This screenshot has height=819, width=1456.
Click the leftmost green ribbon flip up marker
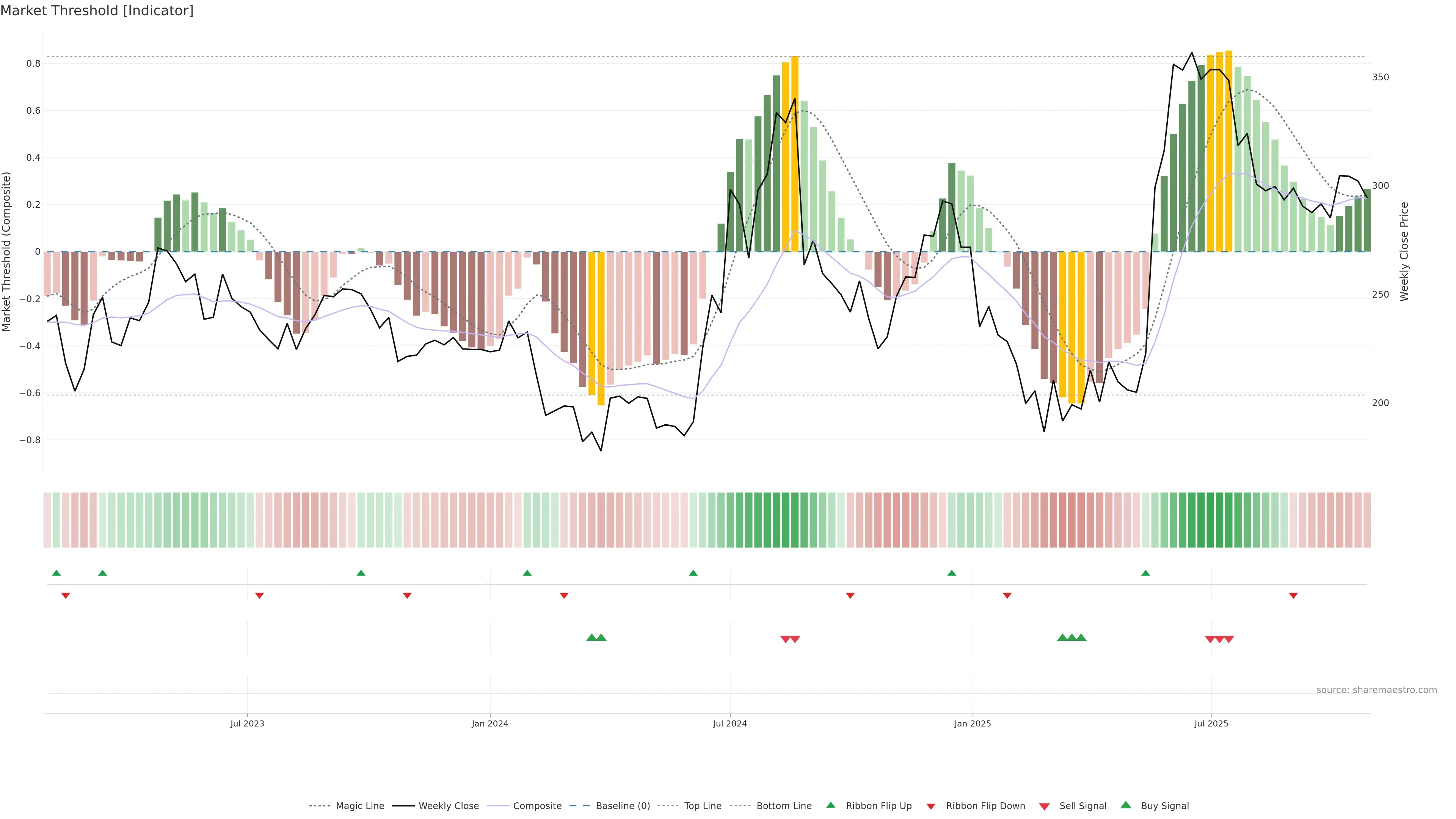pos(56,573)
